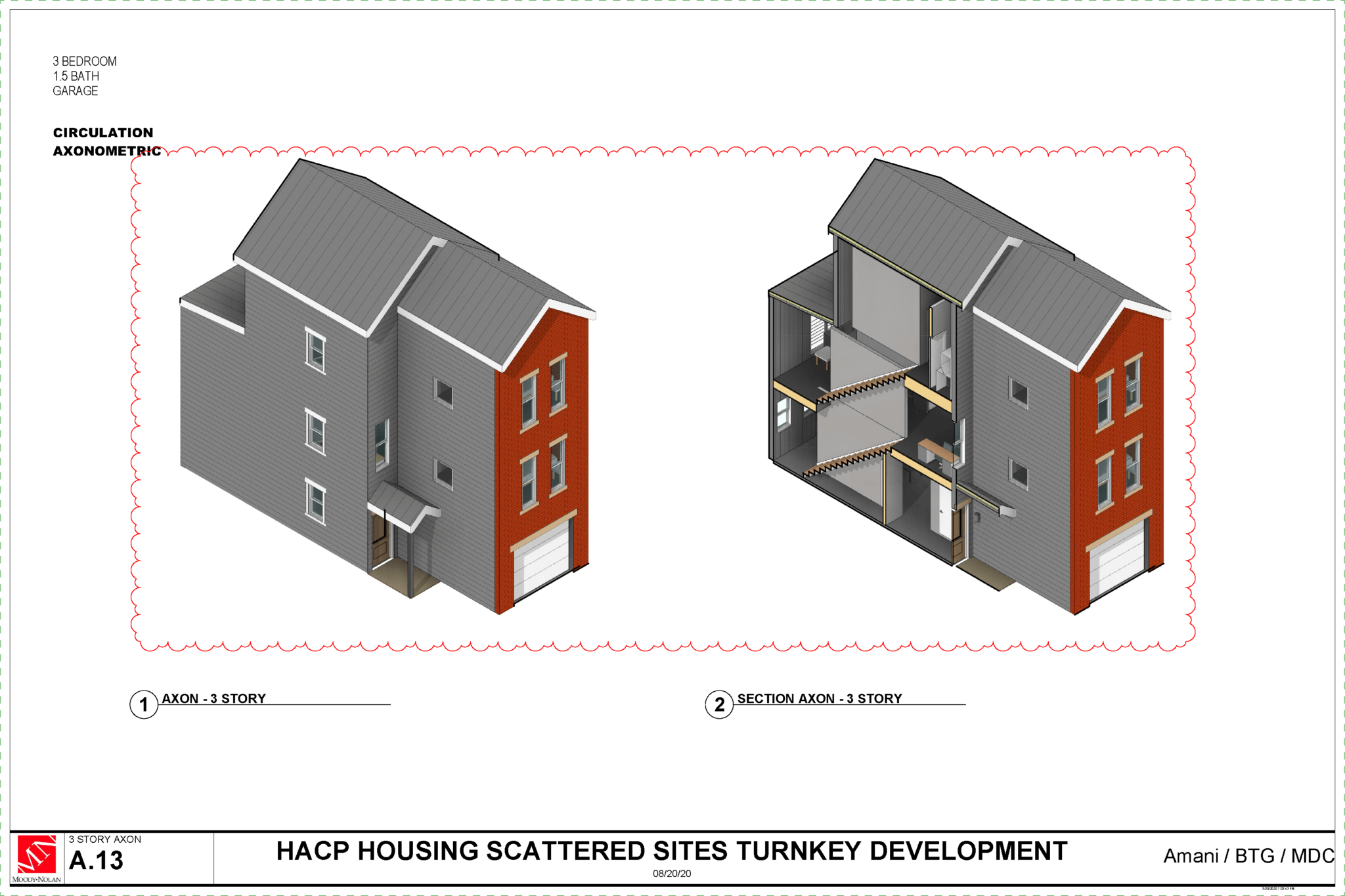Expand the 3 STORY AXON title cell
The width and height of the screenshot is (1345, 896).
coord(105,838)
